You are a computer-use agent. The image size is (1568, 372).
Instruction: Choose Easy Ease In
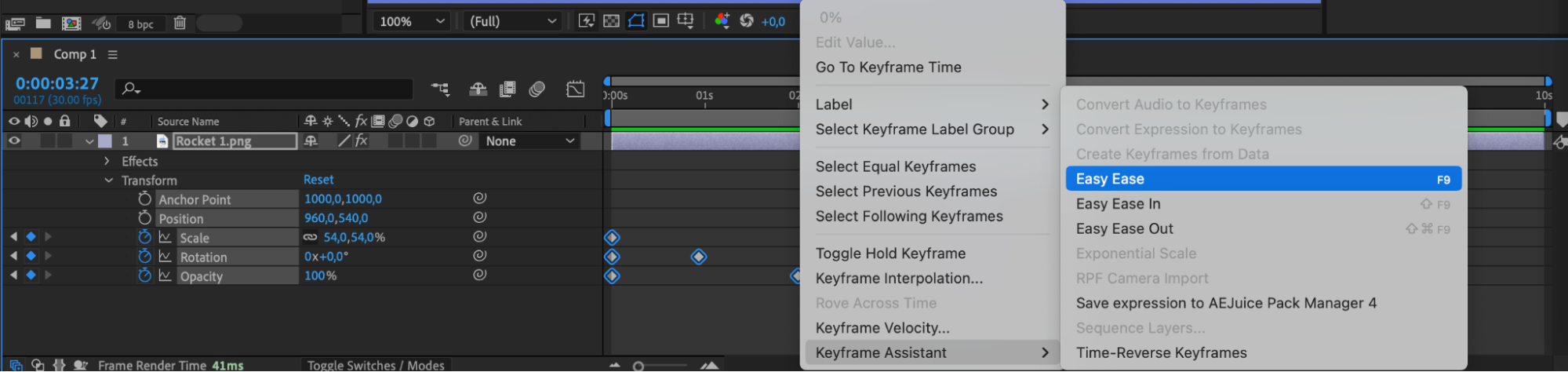coord(1263,204)
